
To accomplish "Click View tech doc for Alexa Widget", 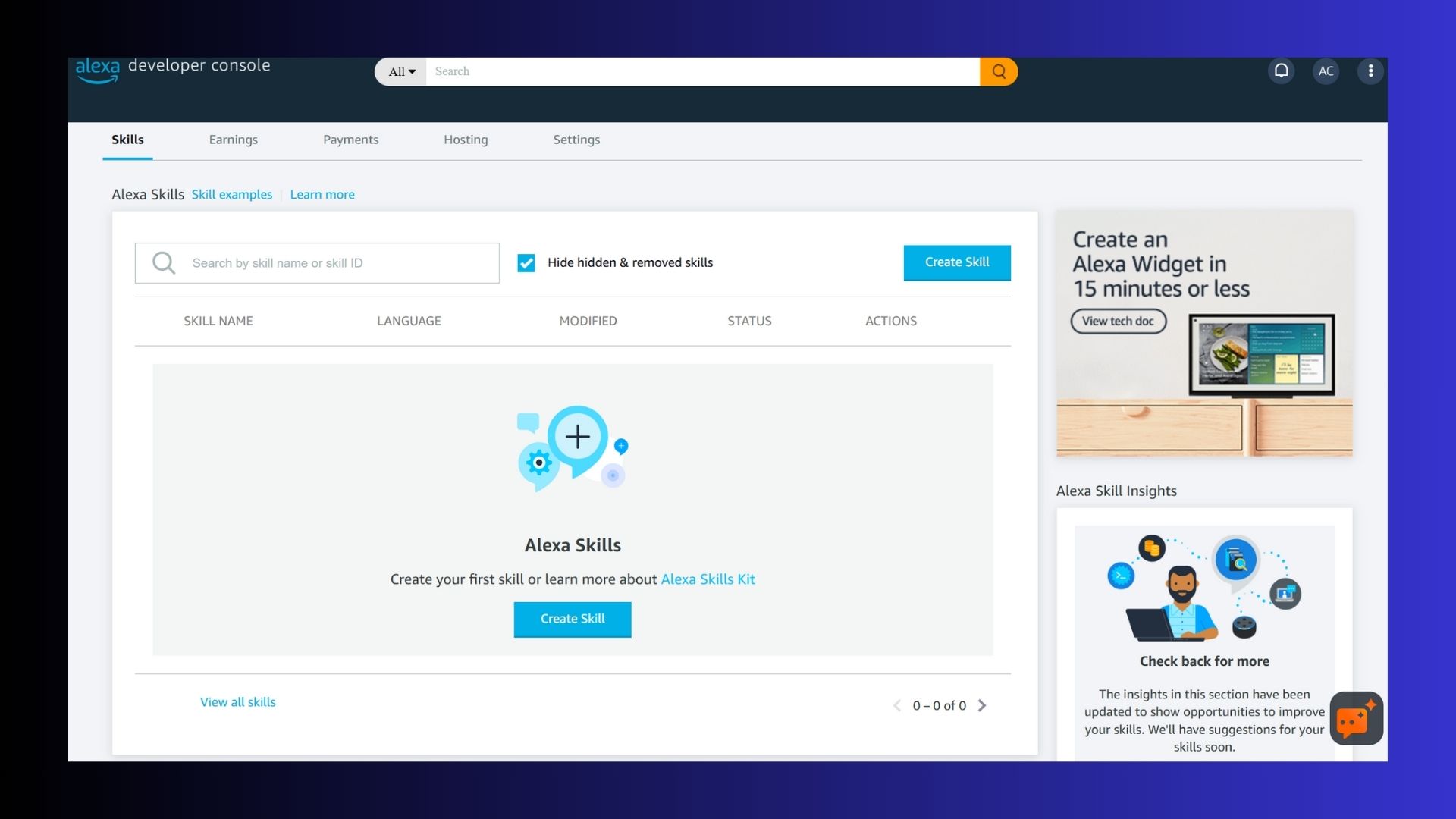I will [x=1118, y=321].
